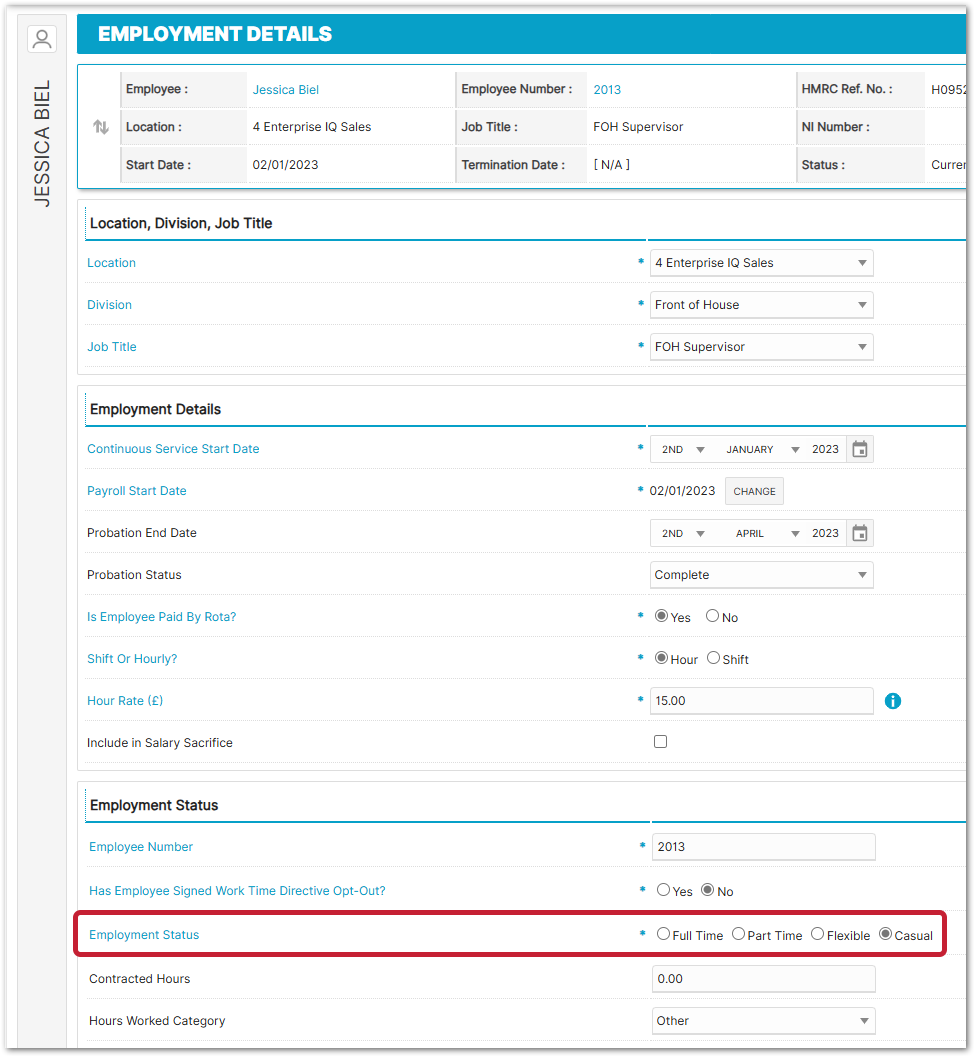Expand the Location dropdown
This screenshot has height=1057, width=975.
click(x=761, y=263)
